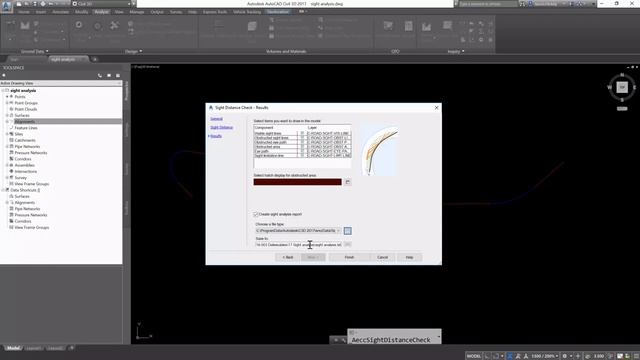
Task: Click the Catchments icon in the tree
Action: 11,140
